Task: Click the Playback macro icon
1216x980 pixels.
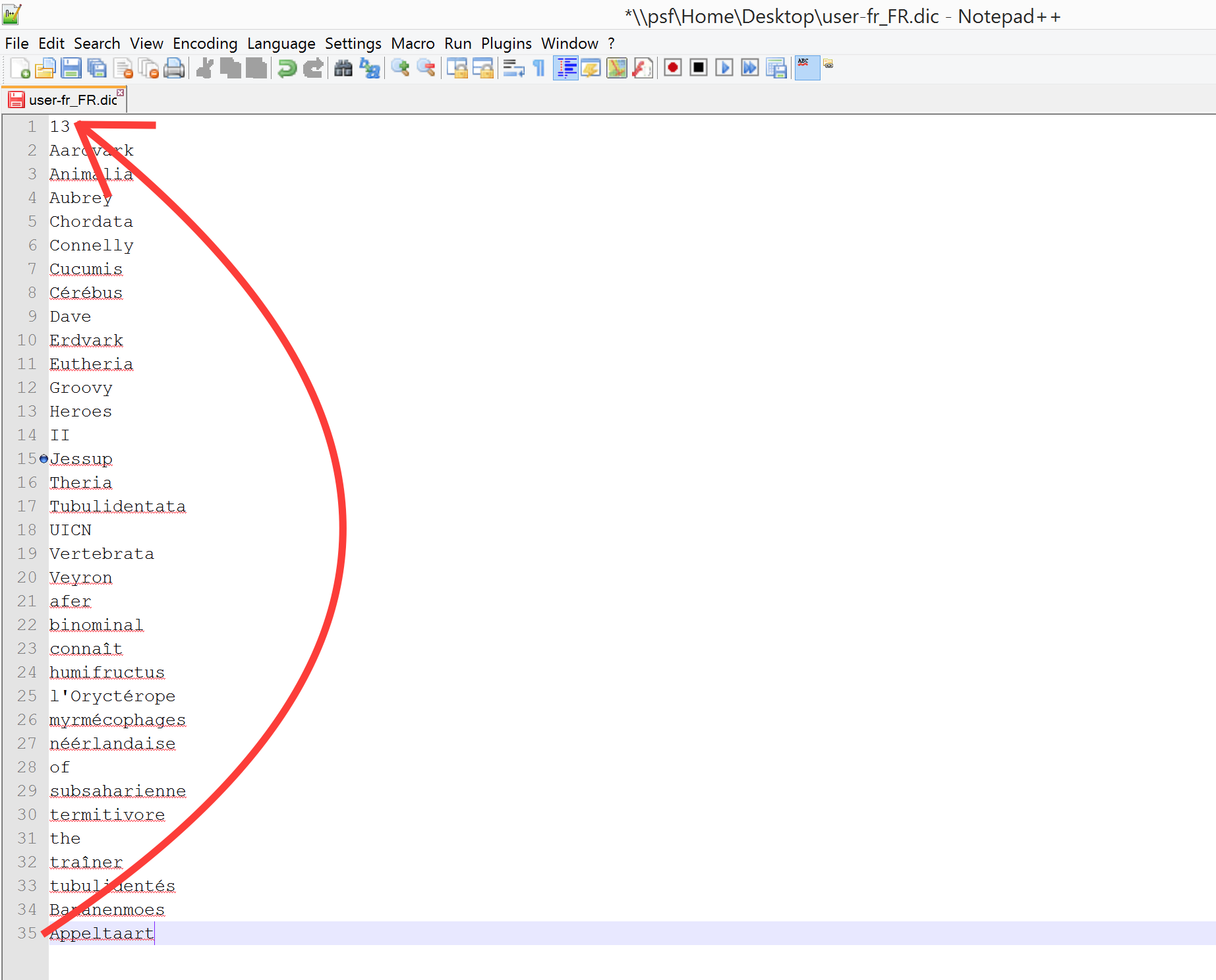Action: click(724, 68)
